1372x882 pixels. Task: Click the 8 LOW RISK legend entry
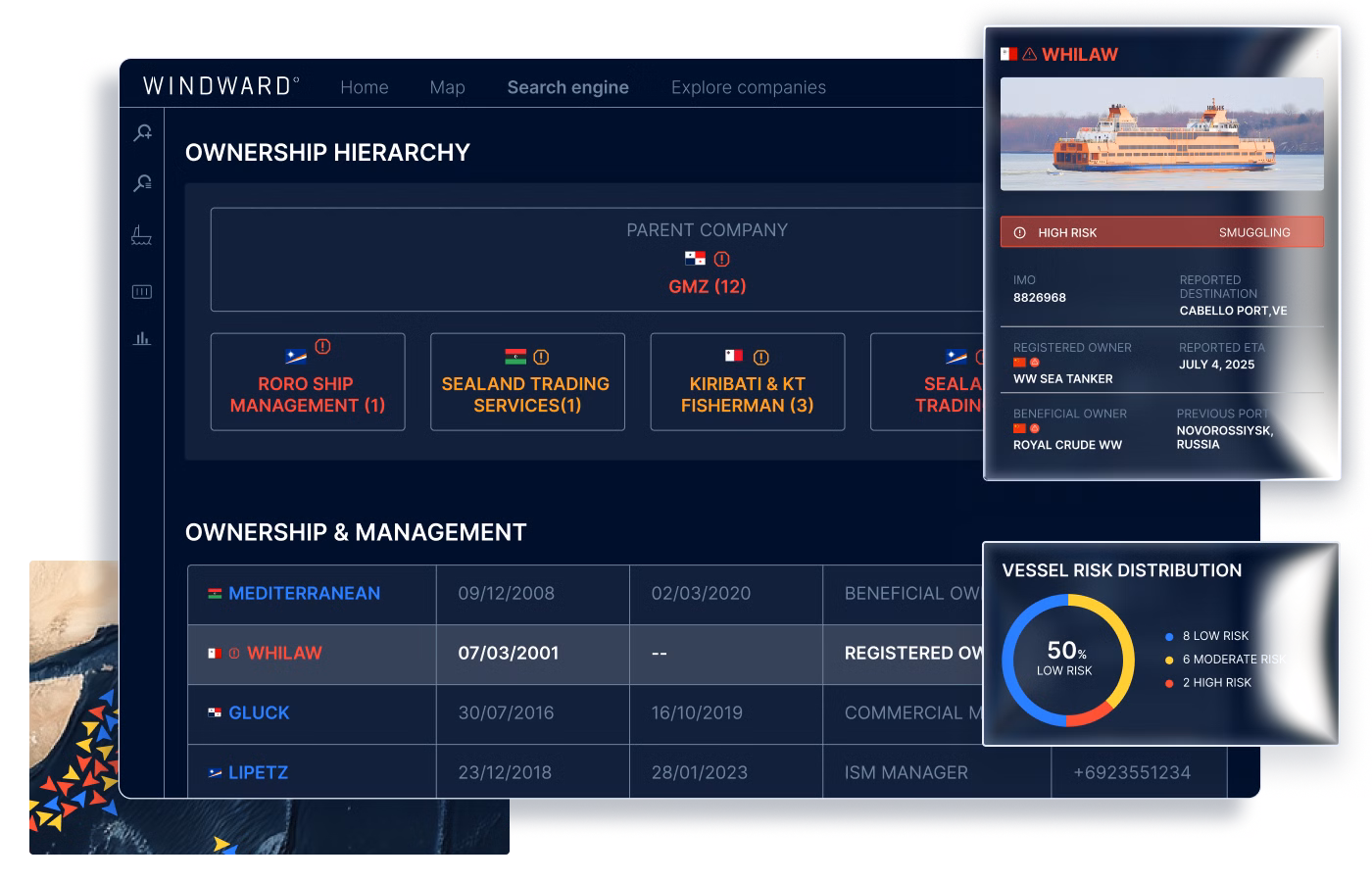click(x=1206, y=636)
